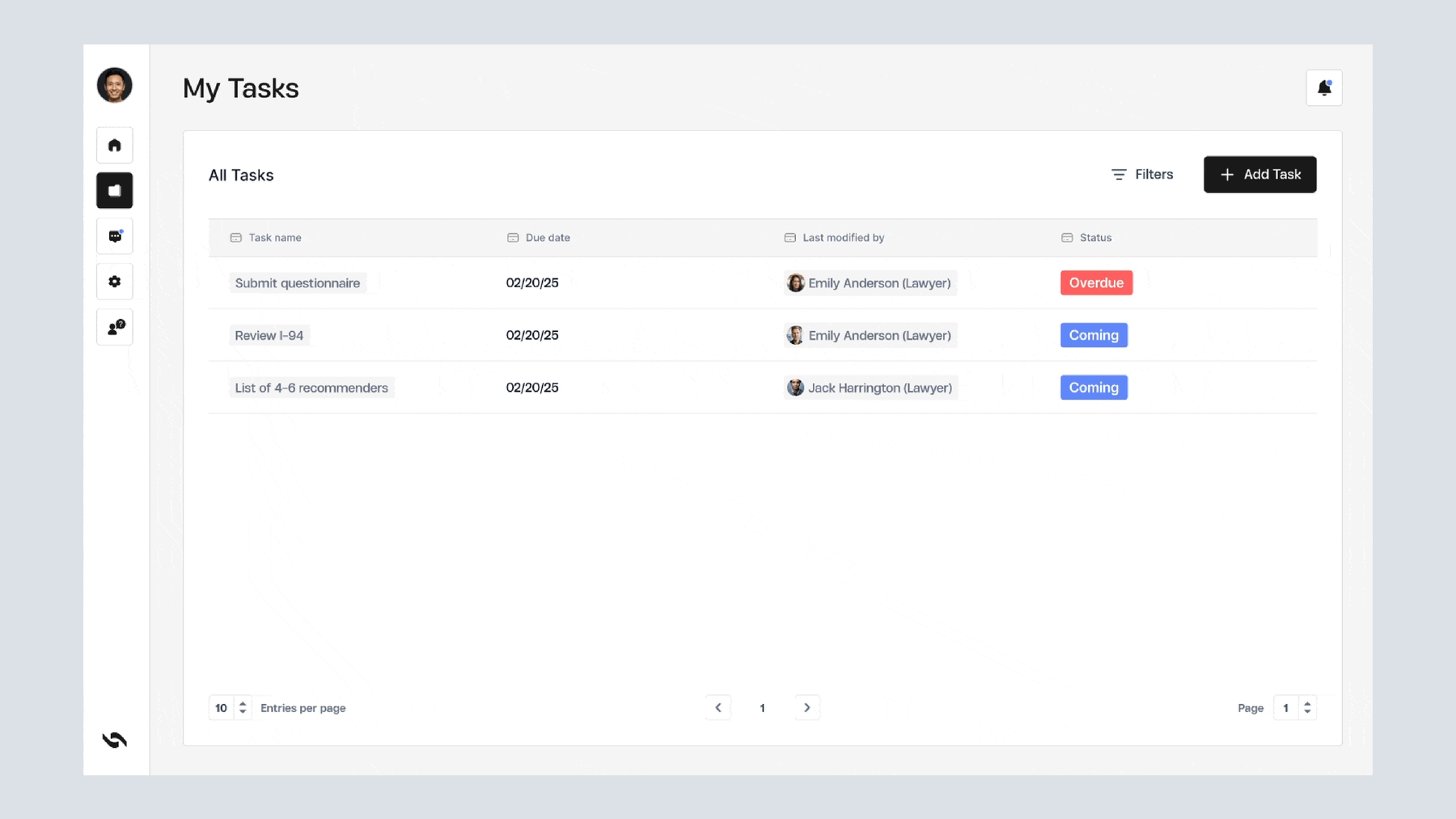This screenshot has height=819, width=1456.
Task: Click the Page number input field
Action: coord(1287,708)
